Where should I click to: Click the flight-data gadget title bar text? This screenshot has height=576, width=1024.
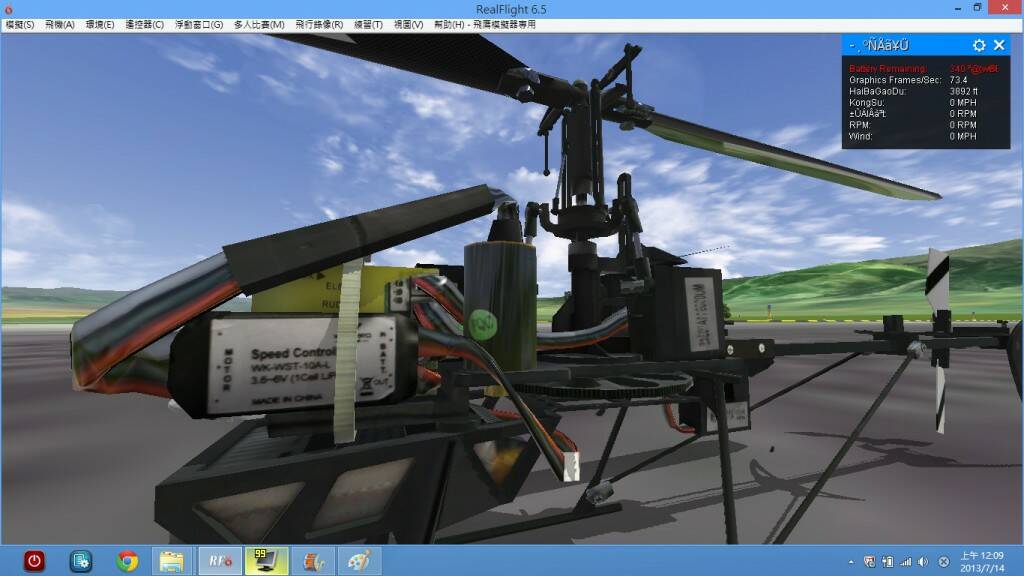pyautogui.click(x=886, y=45)
